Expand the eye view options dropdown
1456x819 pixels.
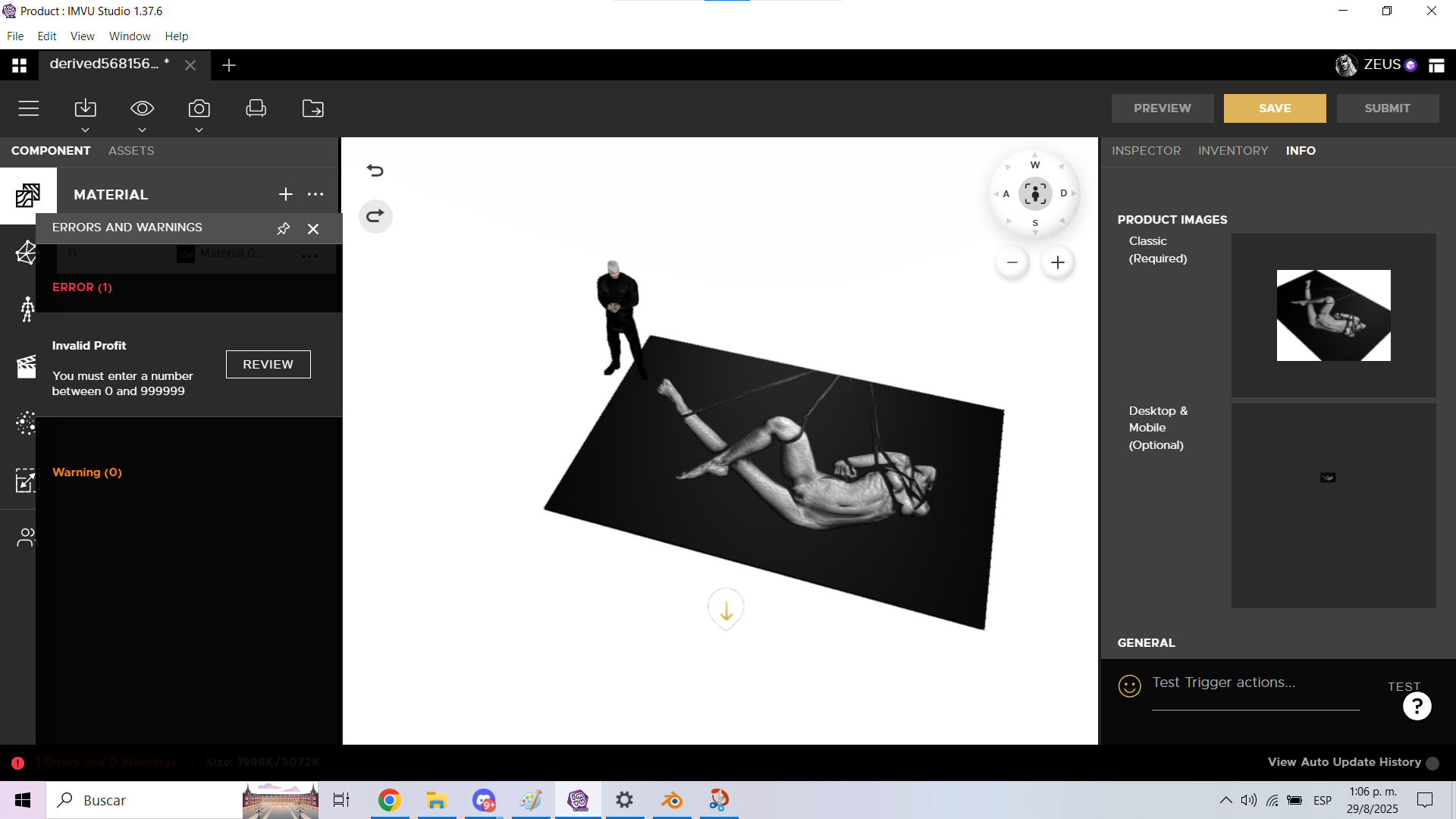point(142,130)
